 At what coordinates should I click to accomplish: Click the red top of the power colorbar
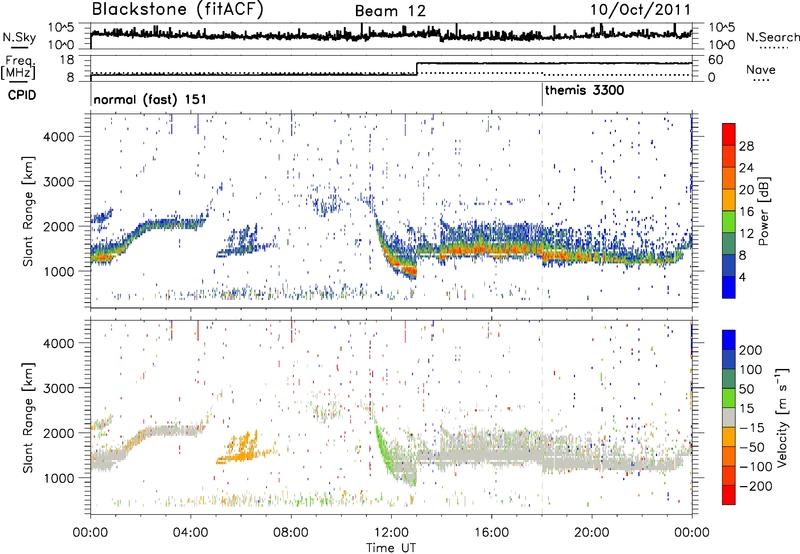[729, 134]
